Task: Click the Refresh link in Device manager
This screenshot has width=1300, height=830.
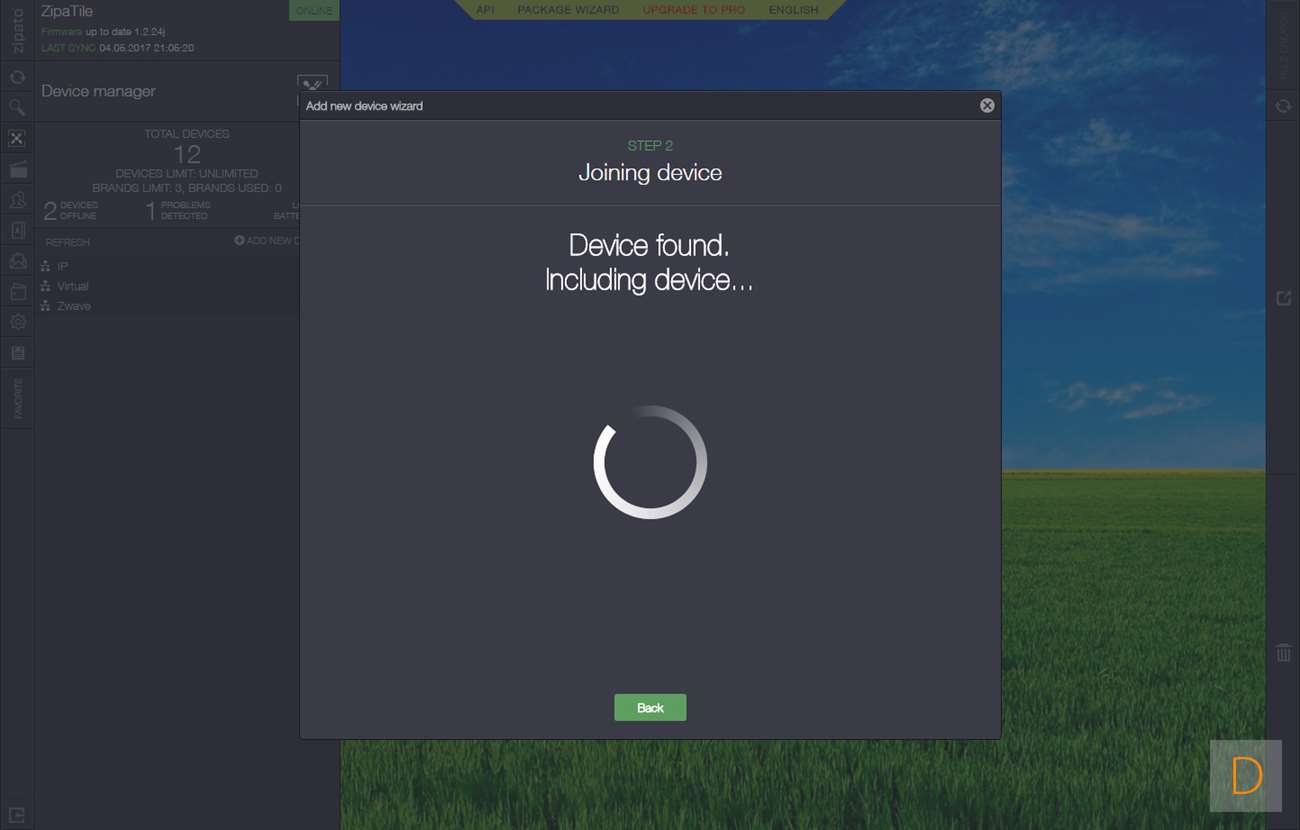Action: (68, 242)
